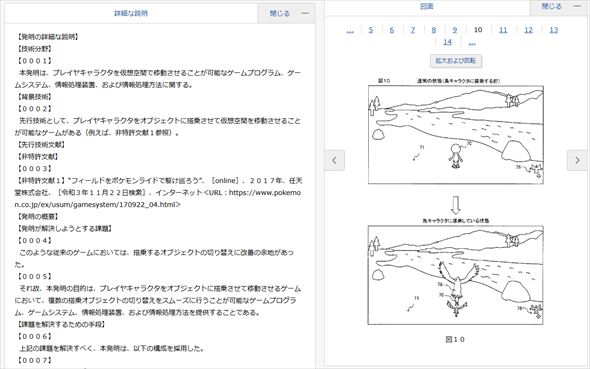Click paragraph number 【０００４】
This screenshot has width=590, height=369.
(34, 240)
